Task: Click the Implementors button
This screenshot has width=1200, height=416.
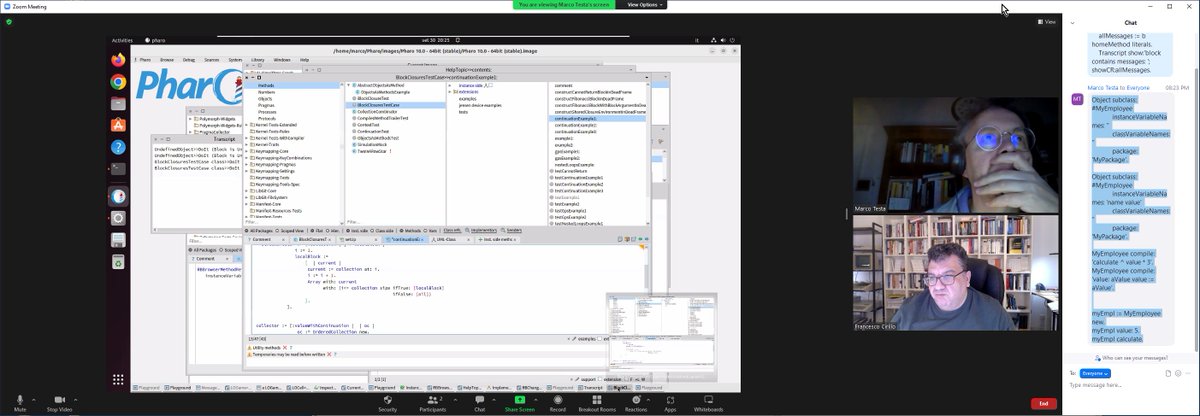Action: [x=483, y=230]
